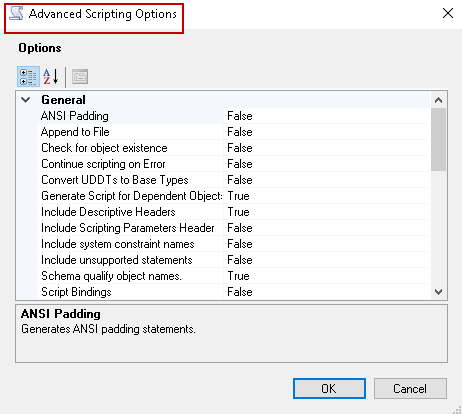Click the OK button
The height and width of the screenshot is (414, 462).
click(x=329, y=389)
